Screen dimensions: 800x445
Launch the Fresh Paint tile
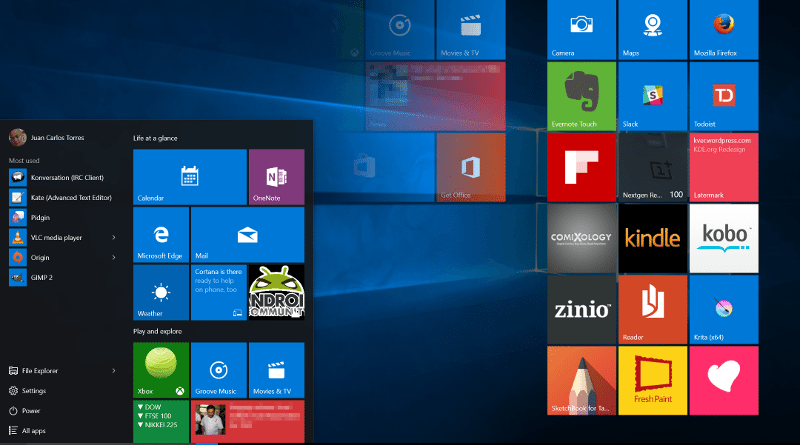(653, 381)
